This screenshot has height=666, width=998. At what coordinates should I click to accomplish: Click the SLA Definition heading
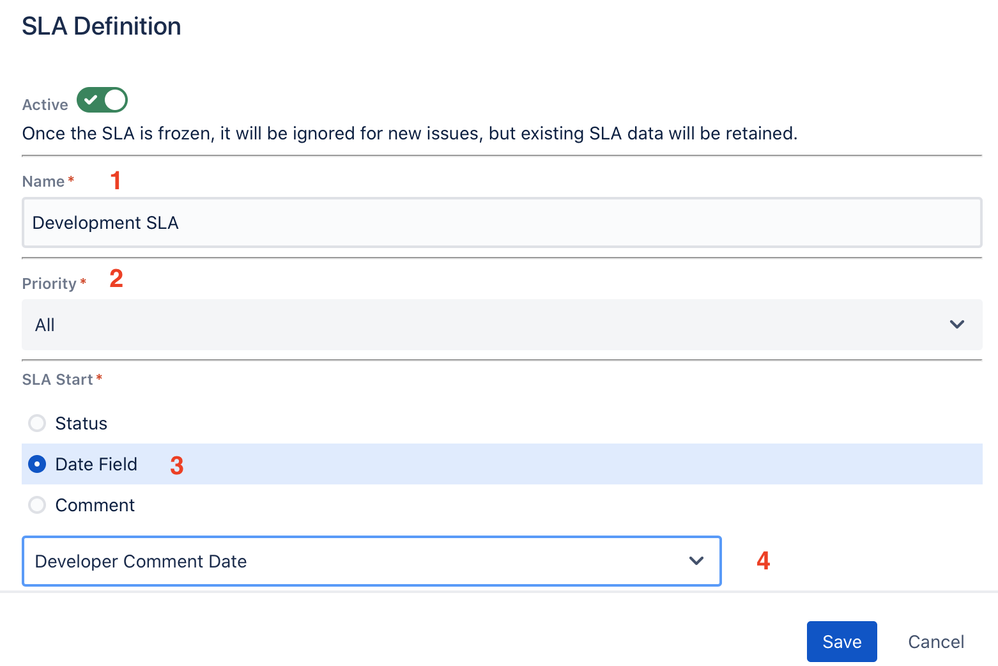(101, 26)
